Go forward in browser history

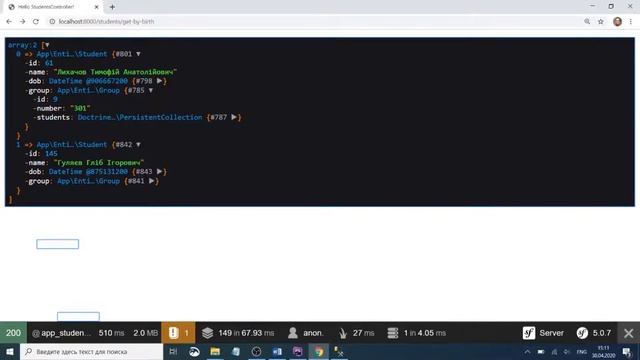pos(22,22)
